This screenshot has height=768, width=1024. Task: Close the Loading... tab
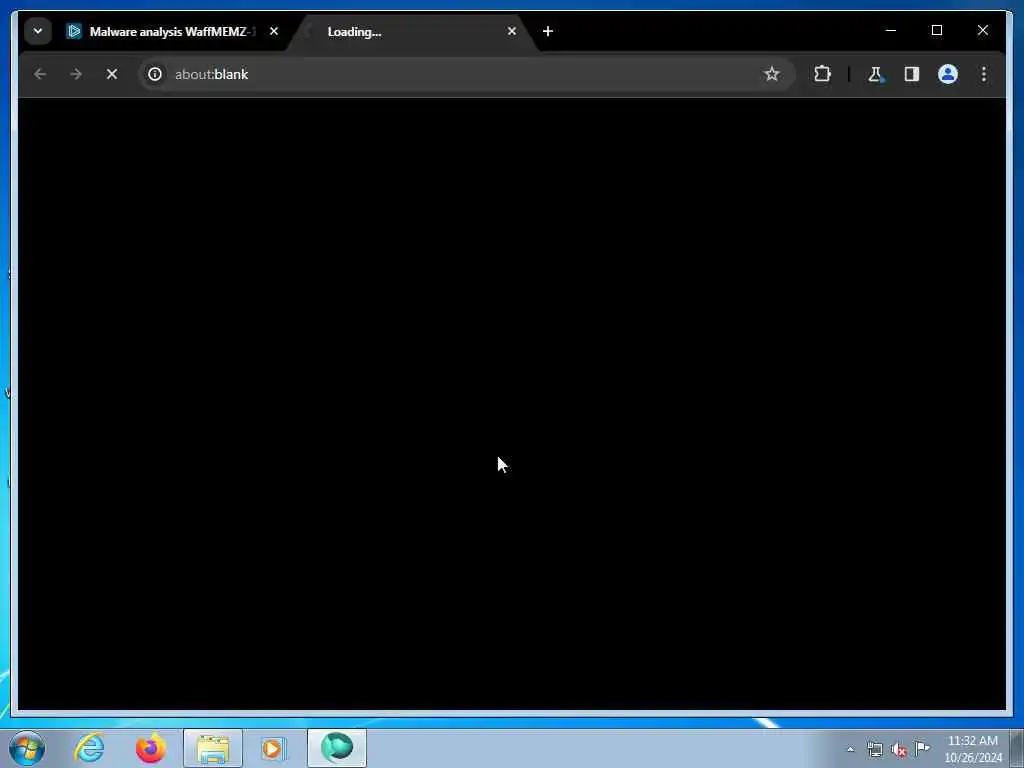tap(512, 31)
